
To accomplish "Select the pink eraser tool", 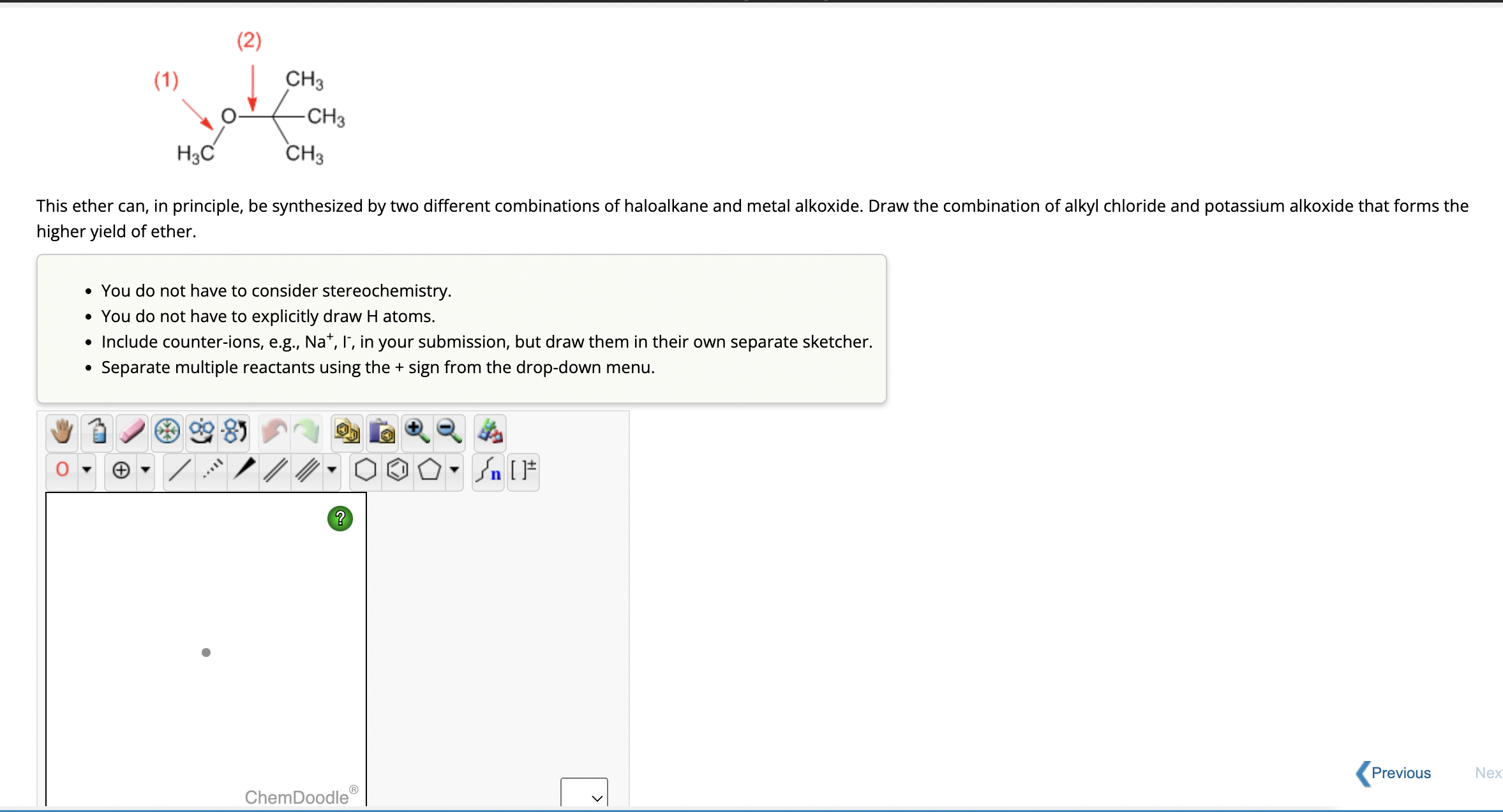I will pos(132,432).
